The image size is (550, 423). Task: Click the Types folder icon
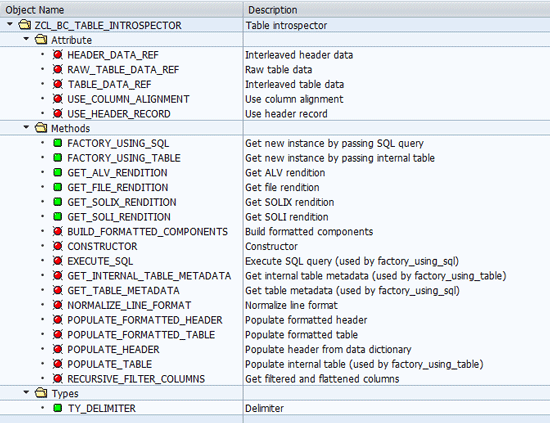41,393
